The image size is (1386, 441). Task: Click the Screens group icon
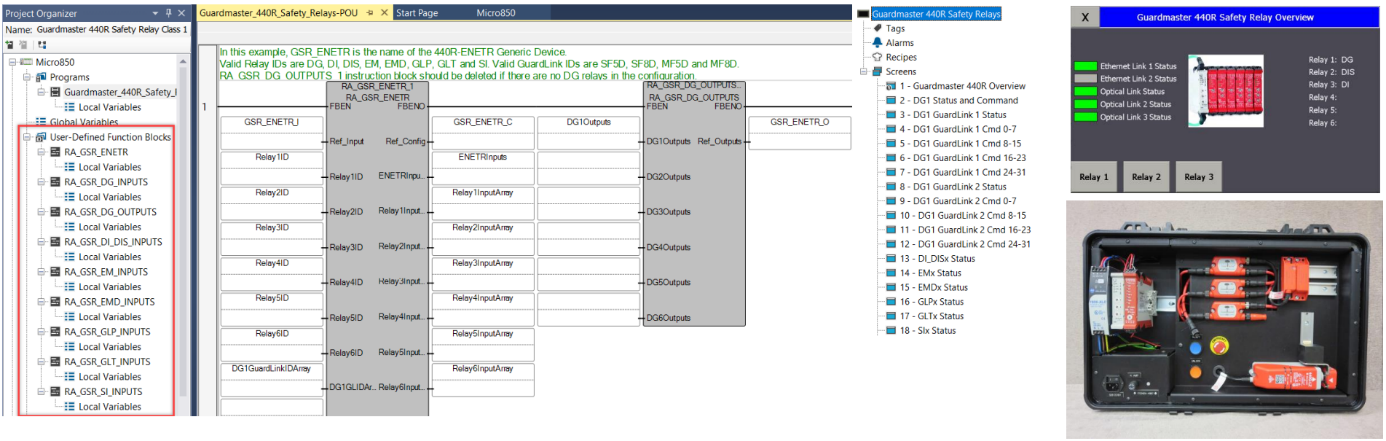pos(877,72)
